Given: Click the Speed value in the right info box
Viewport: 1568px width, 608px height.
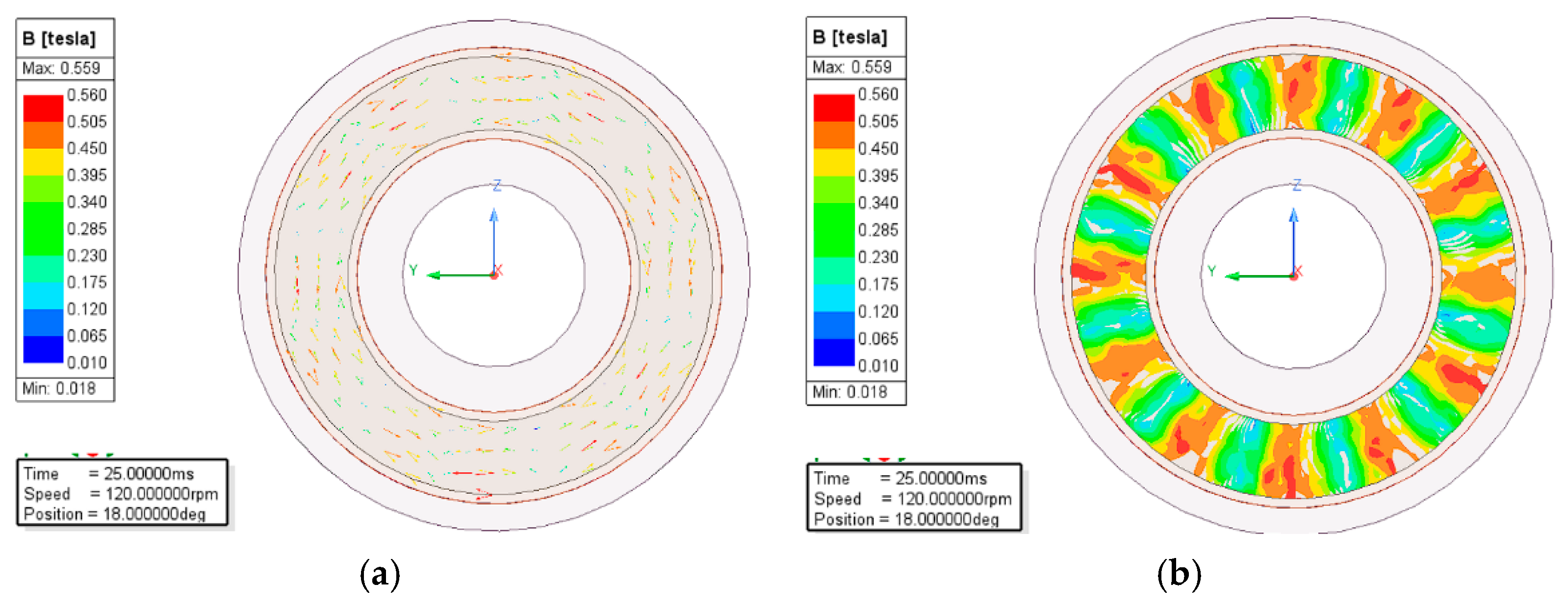Looking at the screenshot, I should click(x=954, y=499).
